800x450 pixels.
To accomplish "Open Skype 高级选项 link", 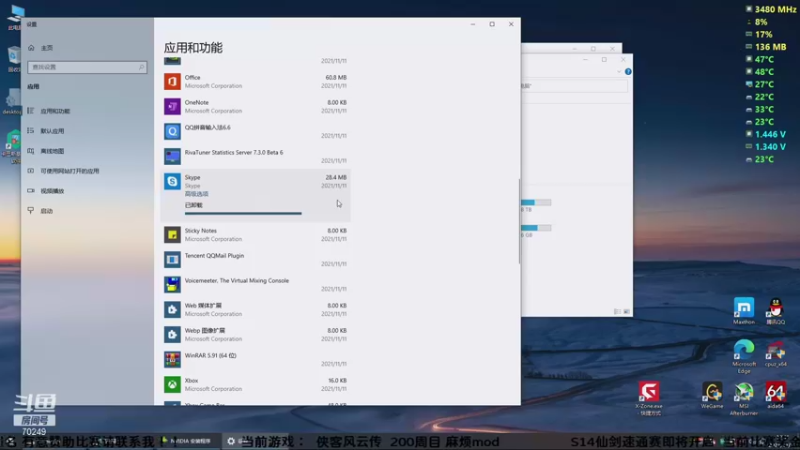I will pos(196,194).
